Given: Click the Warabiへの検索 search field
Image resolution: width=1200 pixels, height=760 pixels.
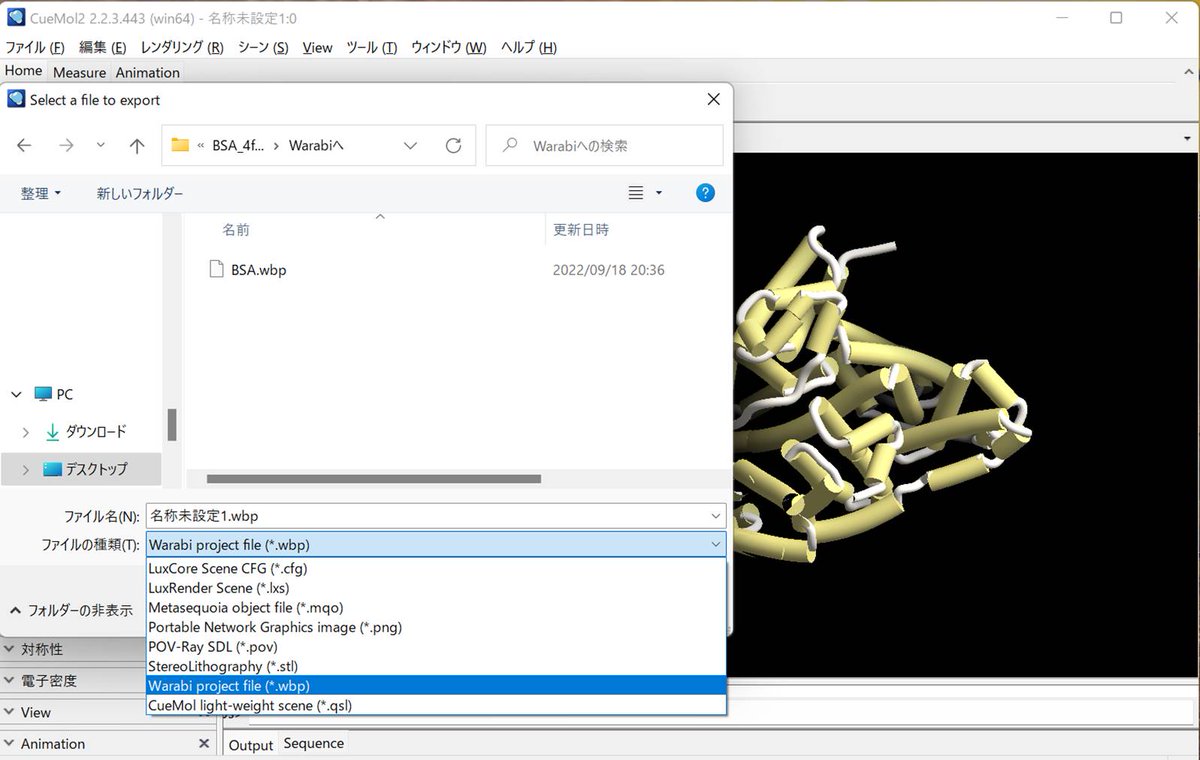Looking at the screenshot, I should pyautogui.click(x=604, y=145).
